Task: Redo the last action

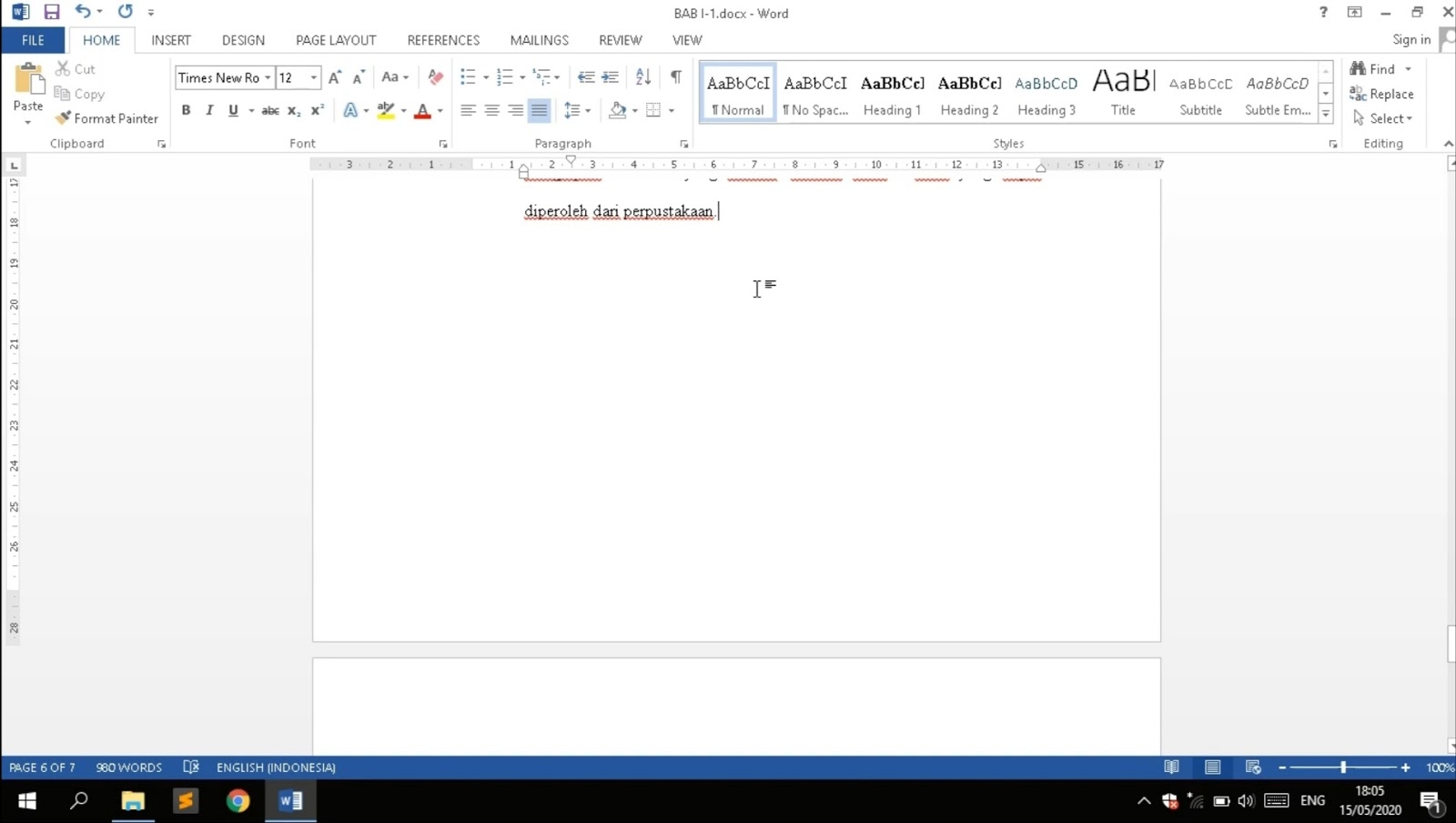Action: 126,12
